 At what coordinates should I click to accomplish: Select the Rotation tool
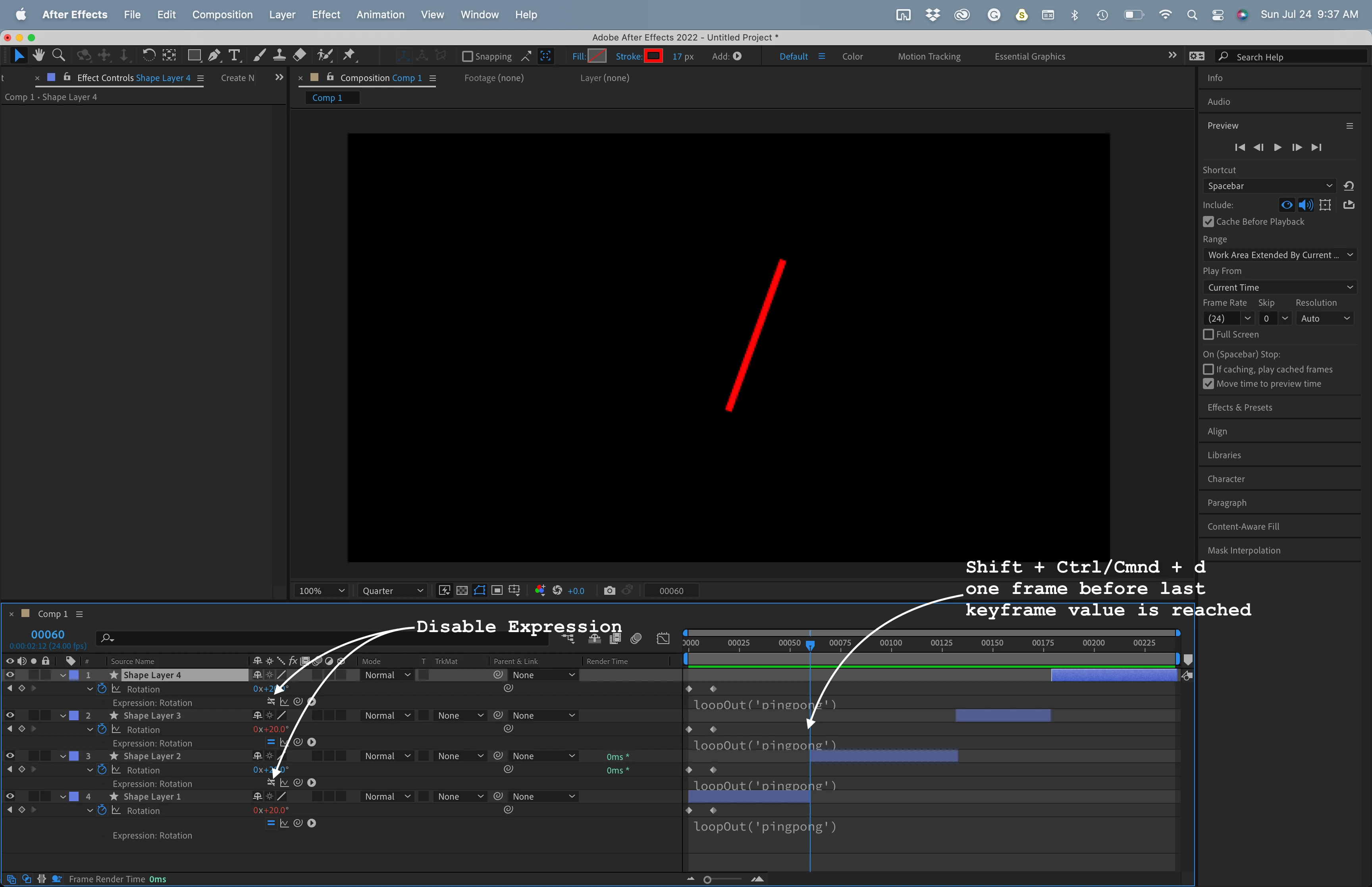click(148, 55)
